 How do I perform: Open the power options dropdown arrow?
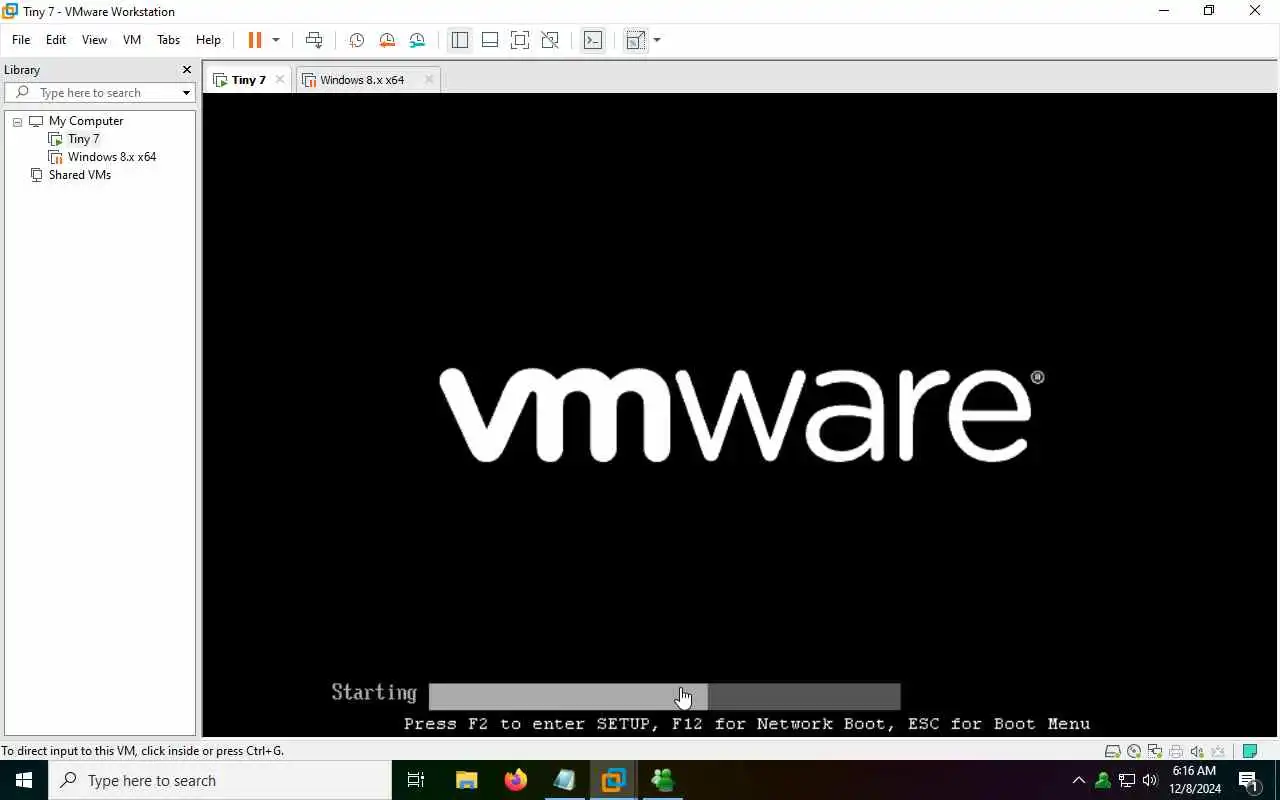tap(276, 40)
